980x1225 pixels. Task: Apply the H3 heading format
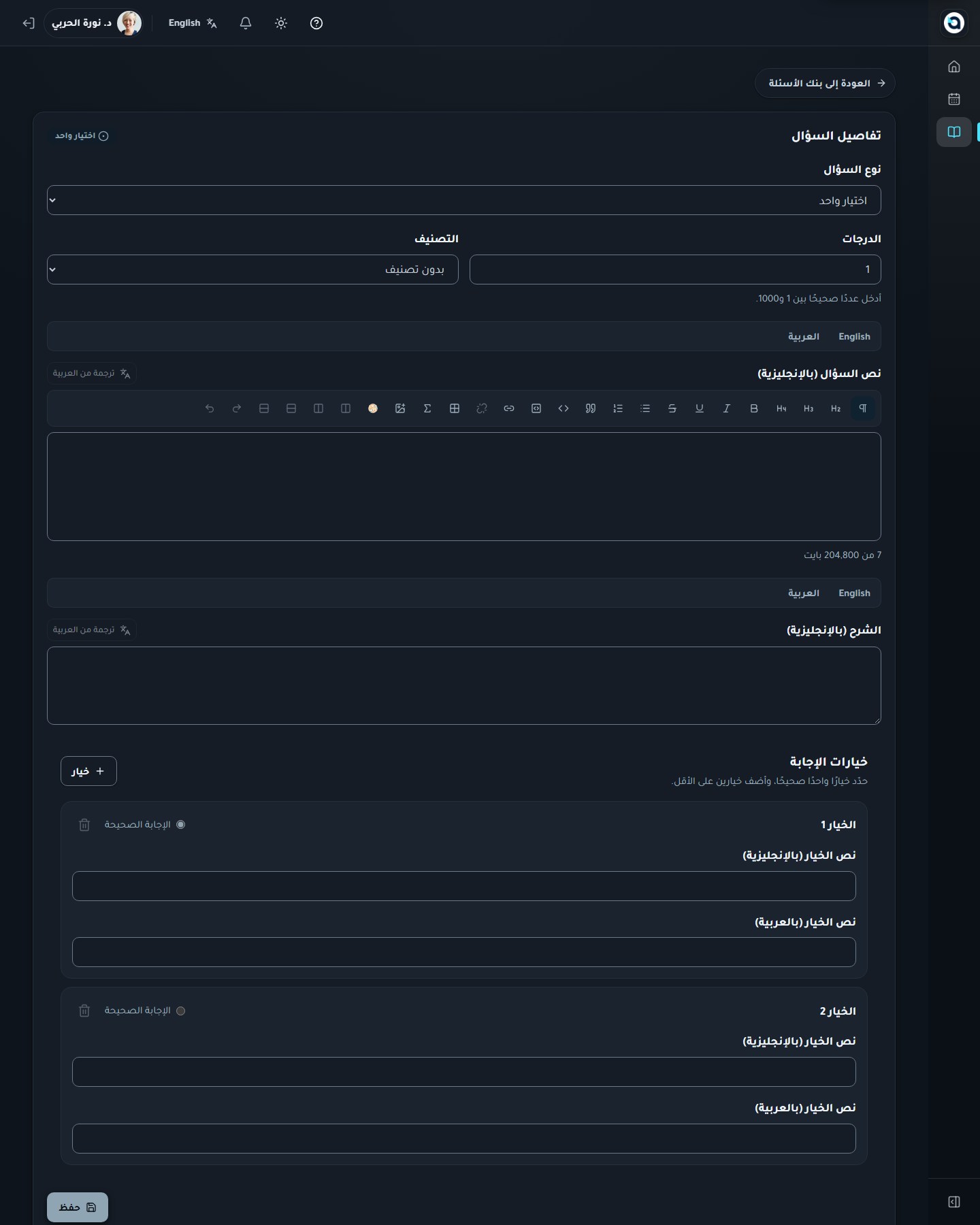808,408
